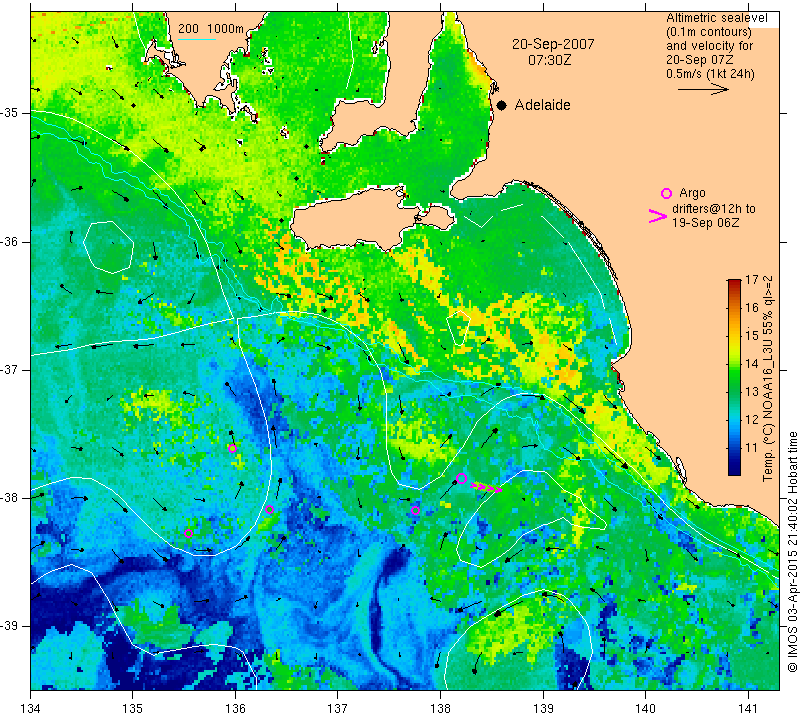Click the magenta Argo circle legend symbol

coord(666,193)
